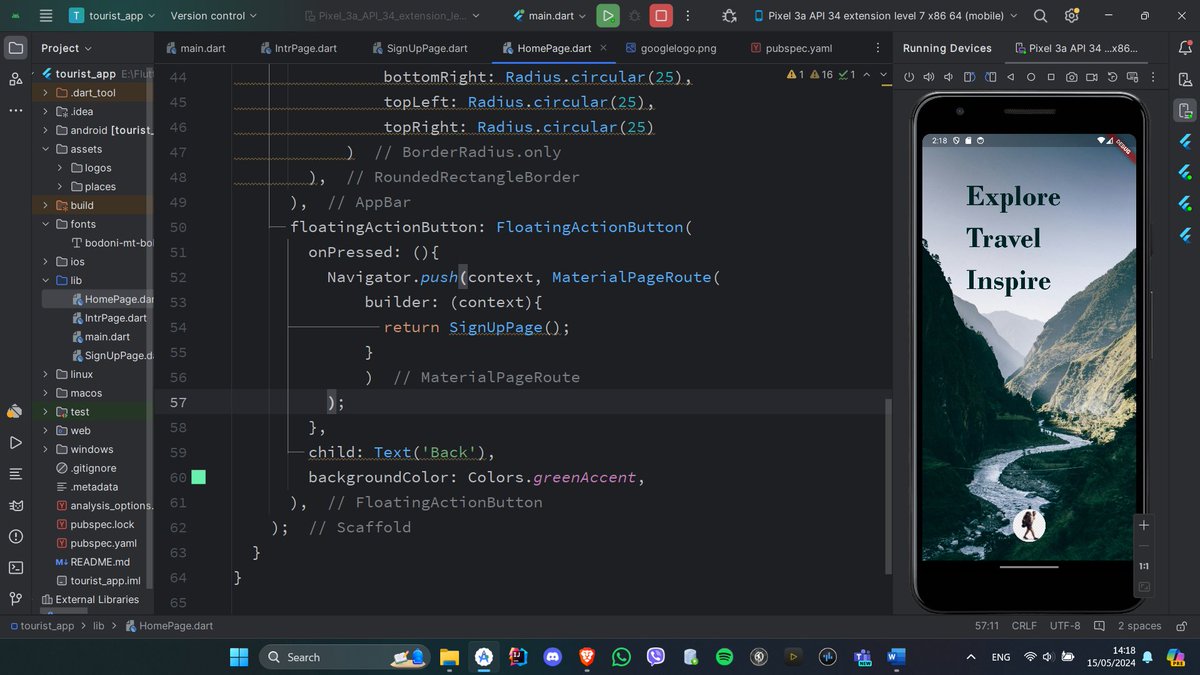
Task: Expand the android folder node
Action: point(45,130)
